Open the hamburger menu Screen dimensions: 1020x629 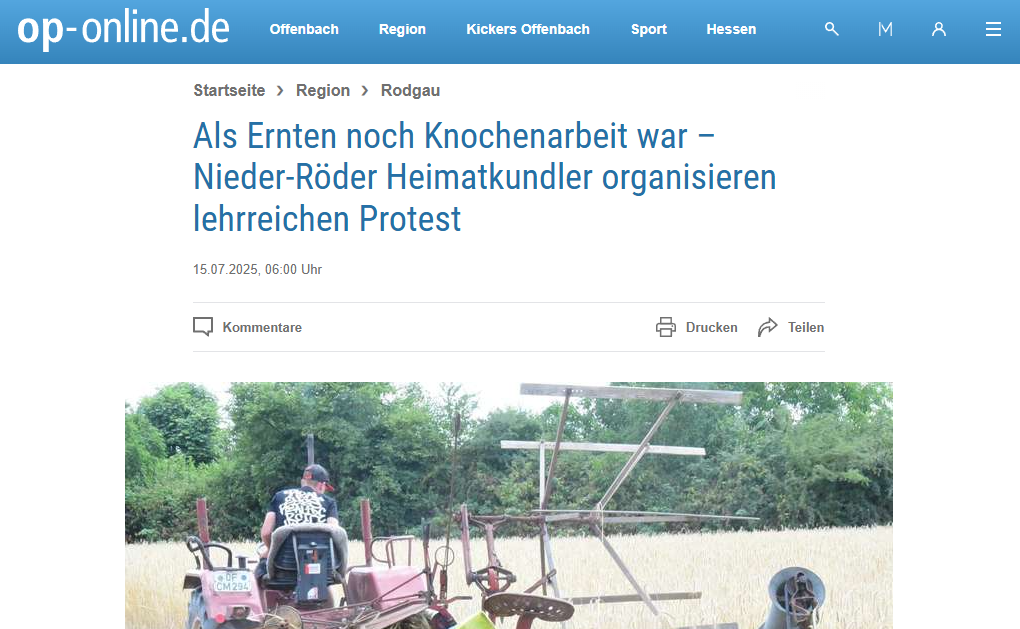[x=993, y=29]
